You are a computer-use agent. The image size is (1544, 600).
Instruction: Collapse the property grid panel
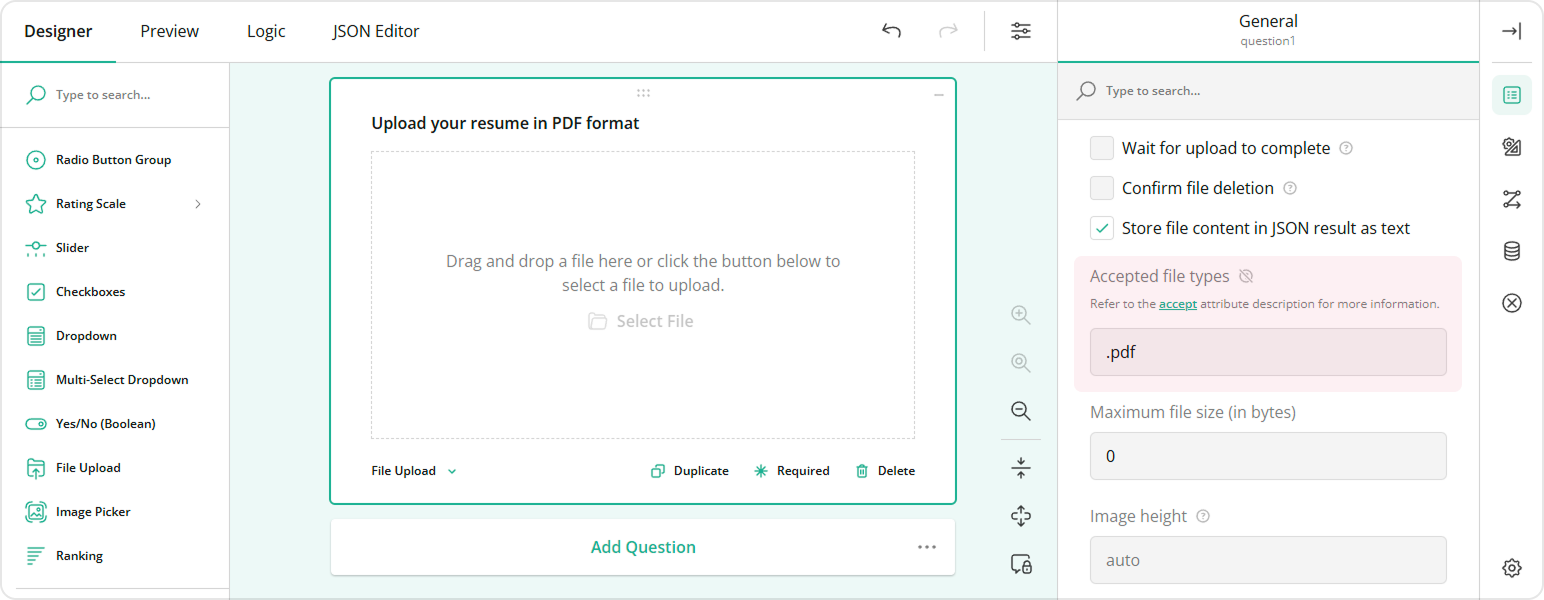coord(1512,31)
